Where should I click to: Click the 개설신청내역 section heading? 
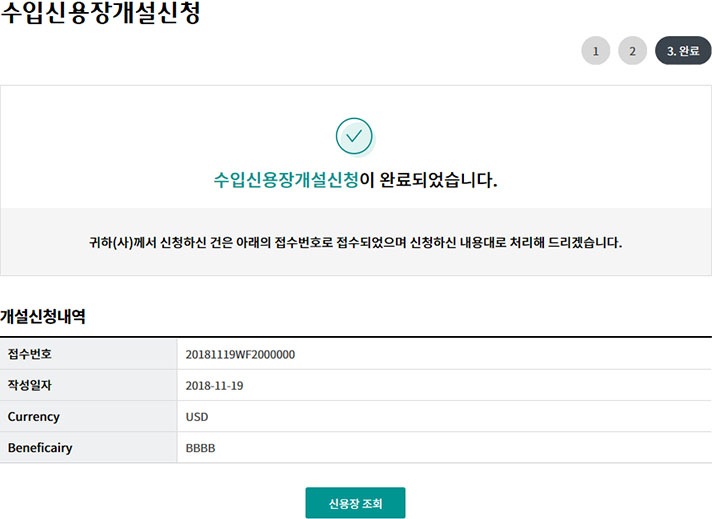point(43,316)
